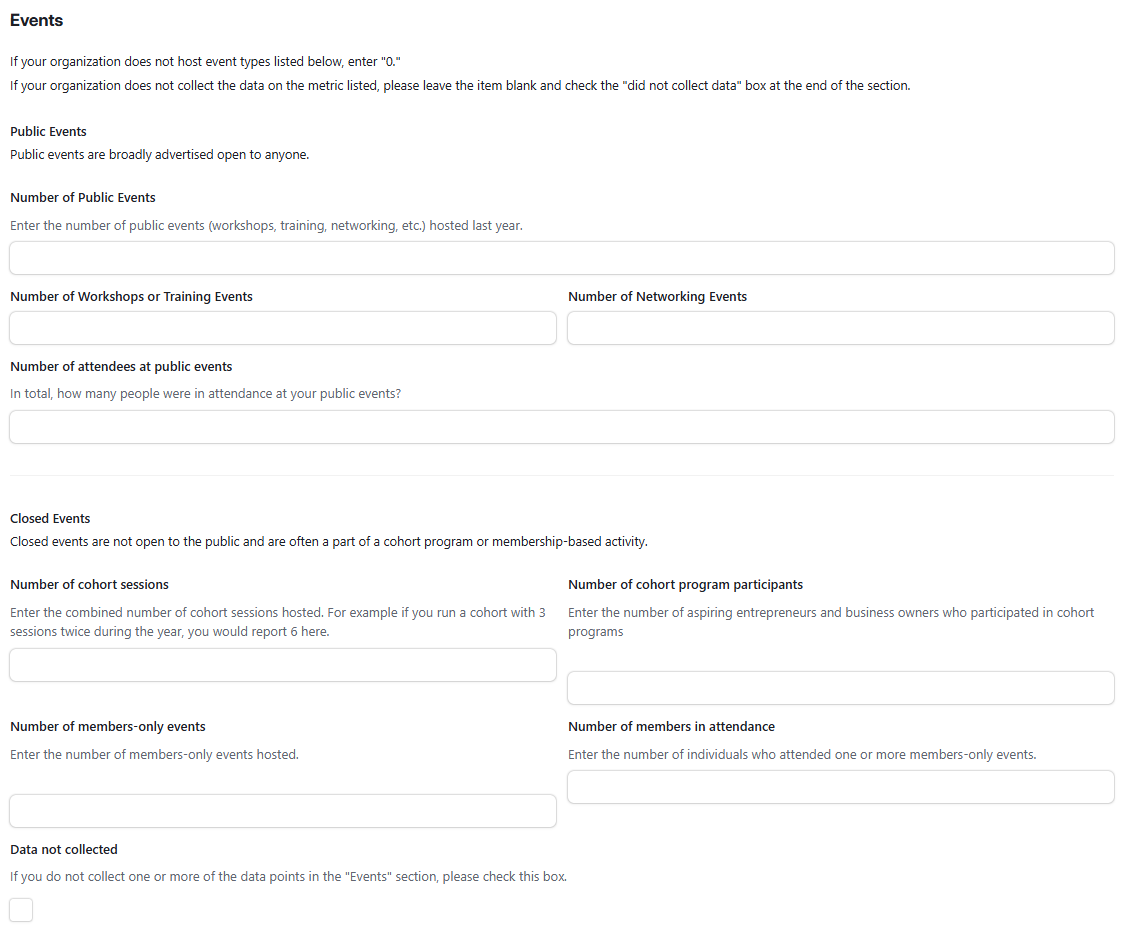Click the "Data not collected" label text

click(x=64, y=850)
